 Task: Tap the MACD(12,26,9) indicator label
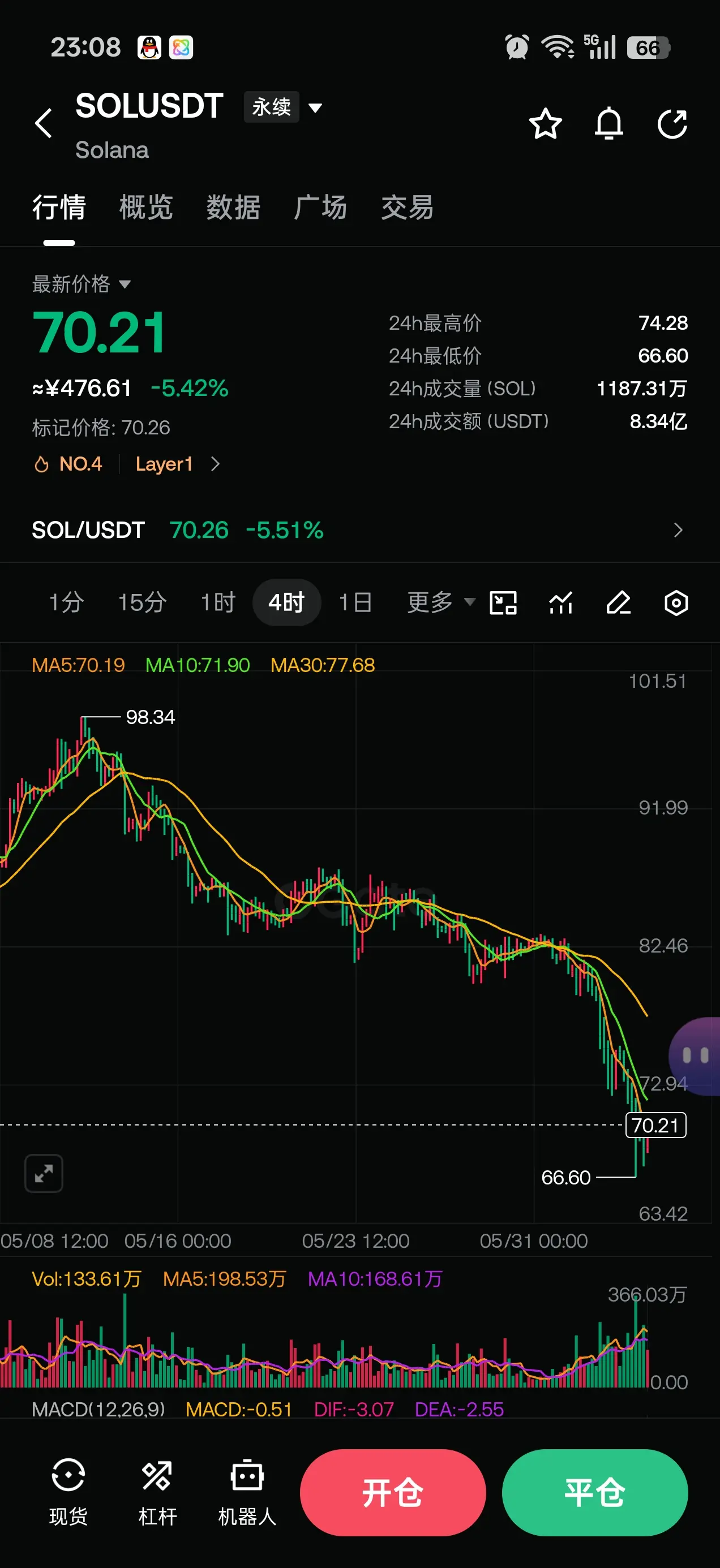point(98,1409)
